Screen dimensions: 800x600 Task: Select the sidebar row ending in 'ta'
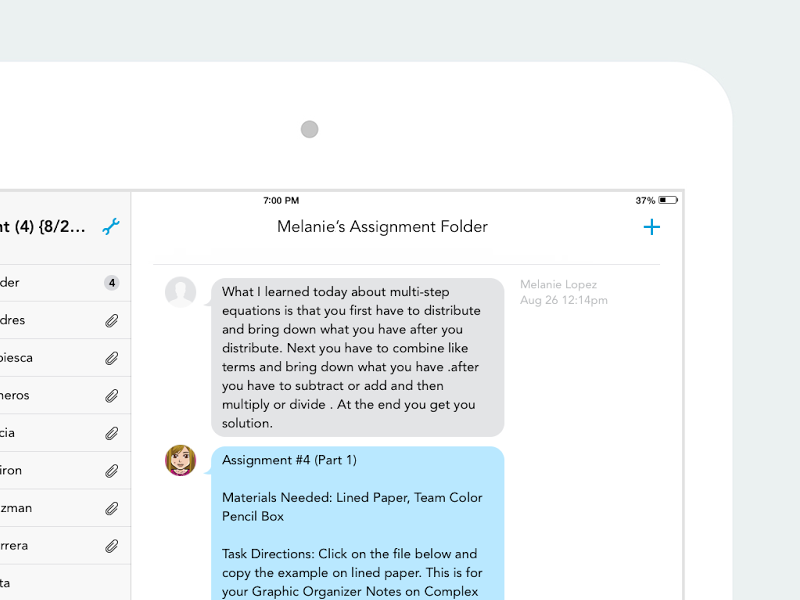point(65,583)
